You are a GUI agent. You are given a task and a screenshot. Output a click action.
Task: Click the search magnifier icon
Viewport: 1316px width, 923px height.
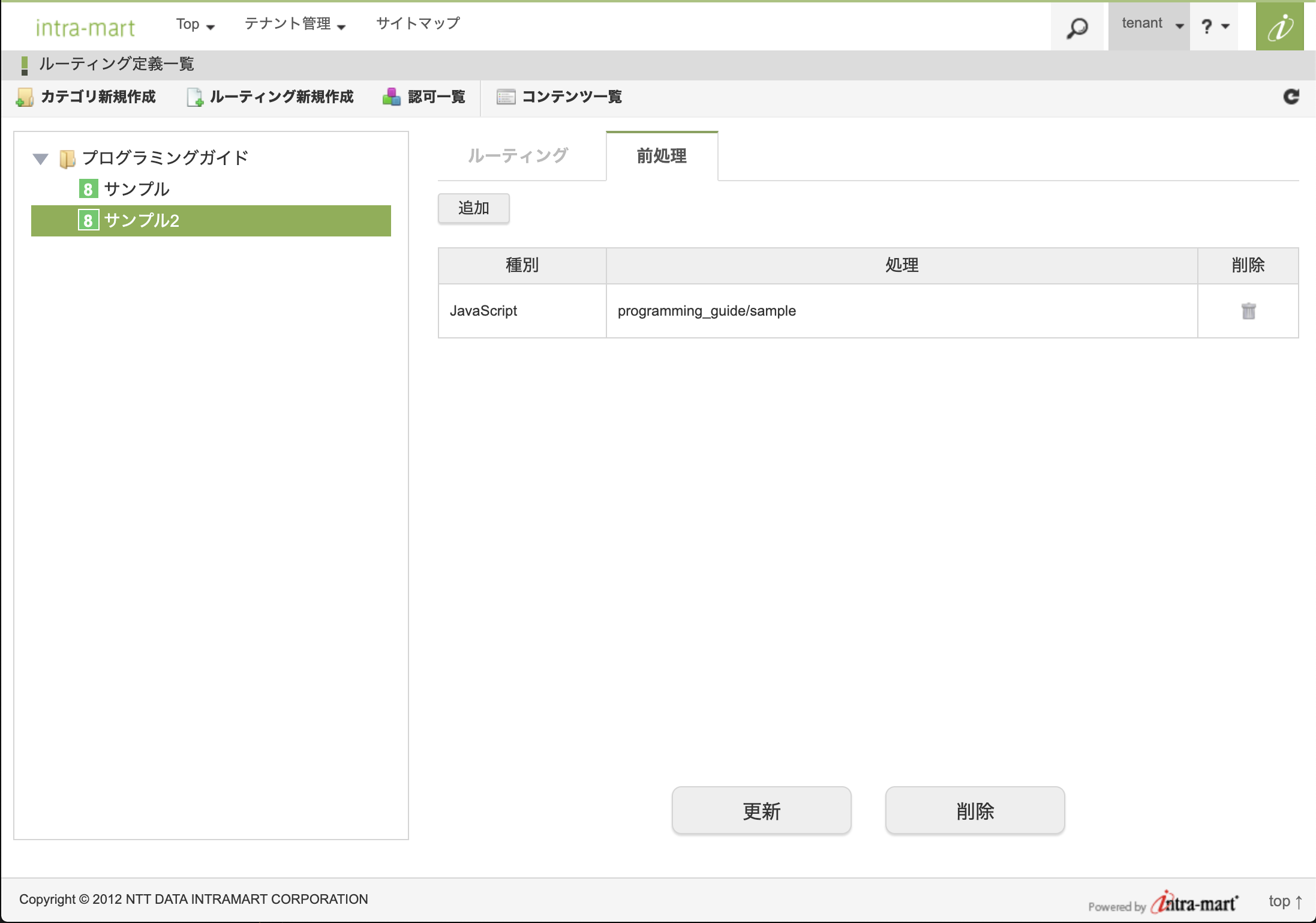point(1077,28)
